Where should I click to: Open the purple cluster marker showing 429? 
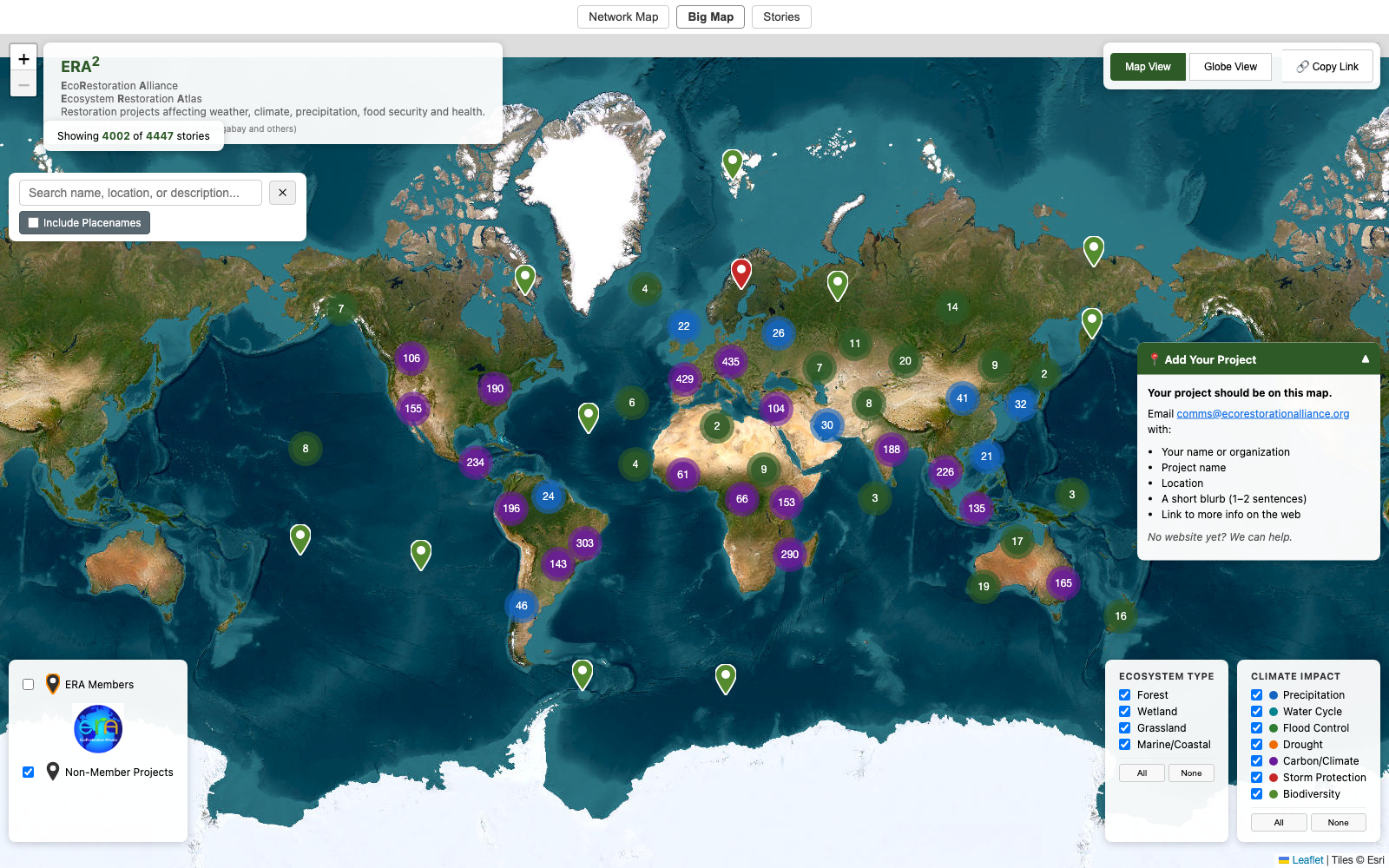pos(685,379)
